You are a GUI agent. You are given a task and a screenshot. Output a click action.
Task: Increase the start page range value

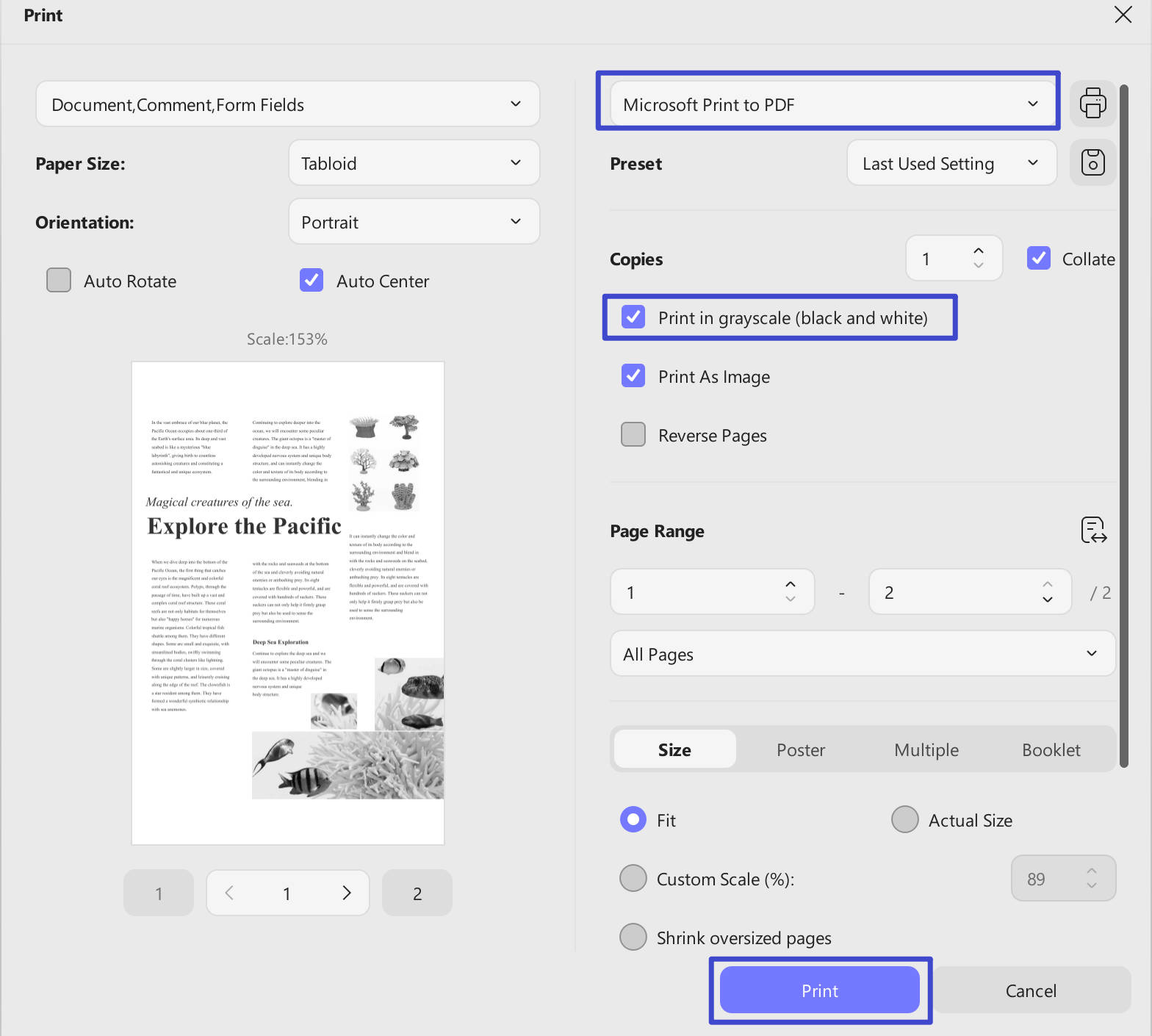tap(791, 584)
